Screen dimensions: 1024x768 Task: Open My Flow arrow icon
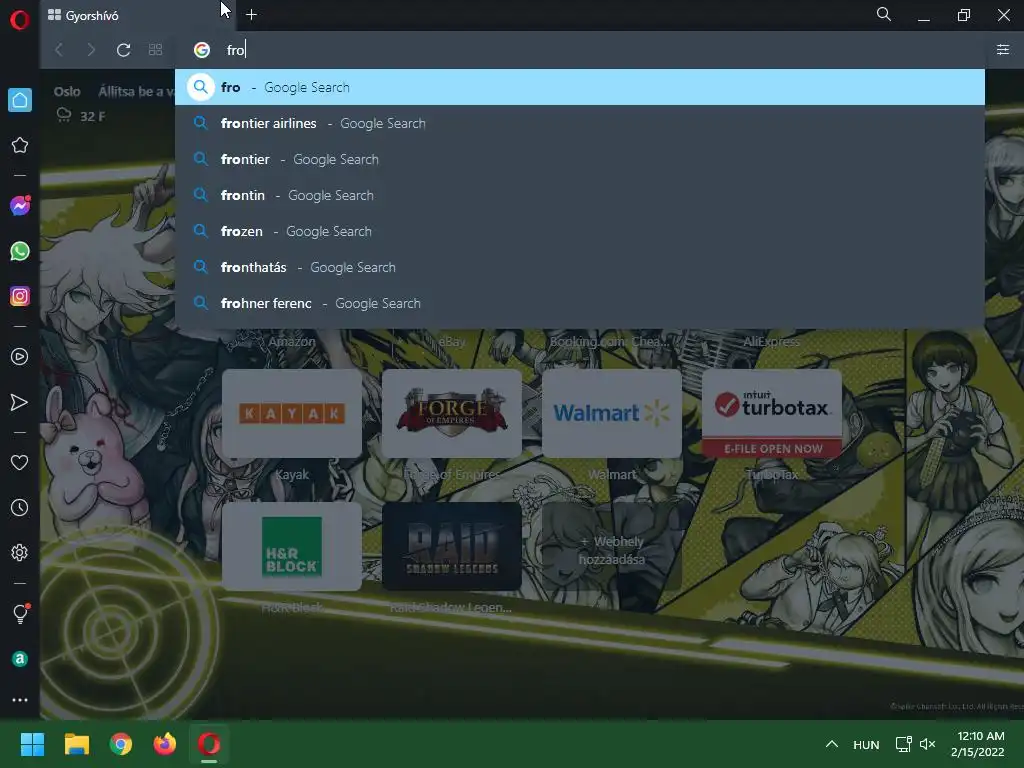pos(20,402)
